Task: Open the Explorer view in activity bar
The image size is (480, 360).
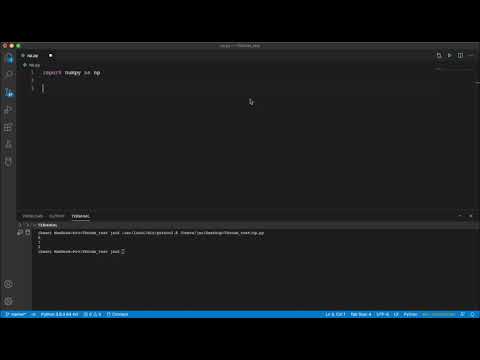Action: tap(9, 58)
